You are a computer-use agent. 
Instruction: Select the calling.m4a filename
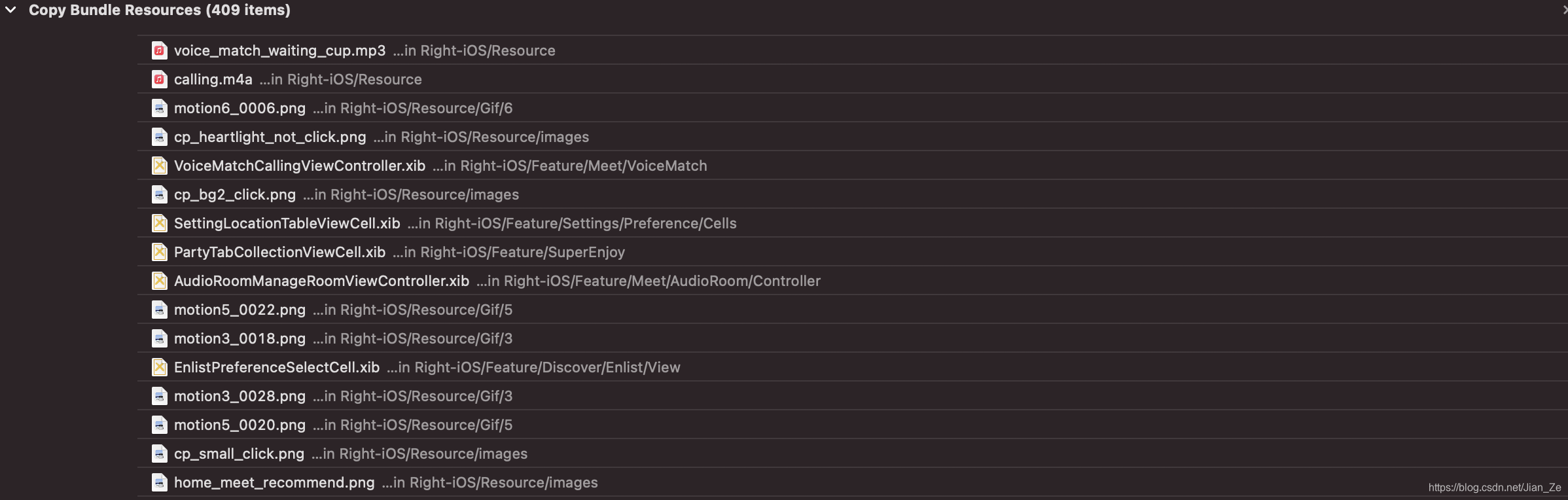(213, 80)
